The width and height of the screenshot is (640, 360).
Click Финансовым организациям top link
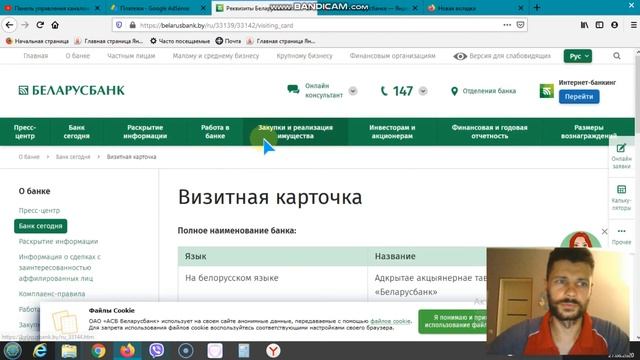[392, 56]
